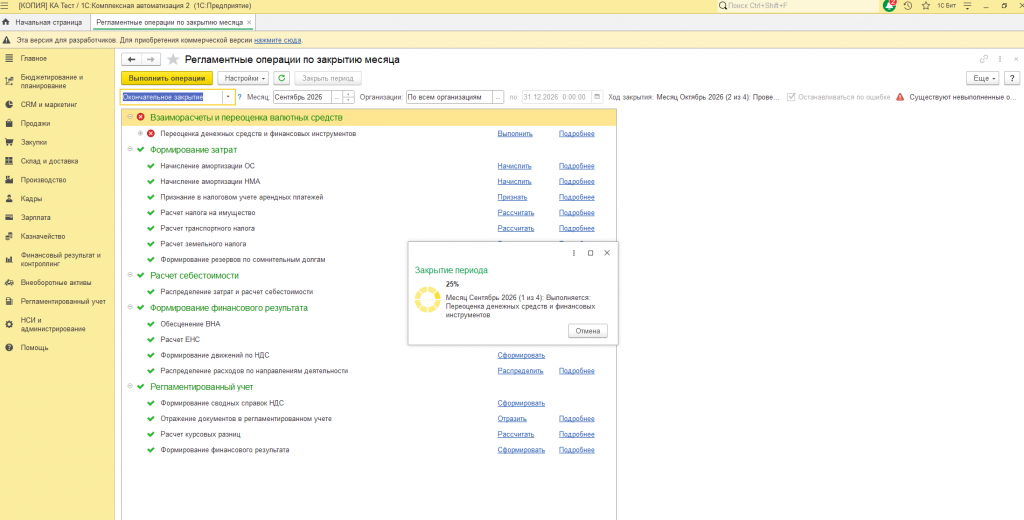Screen dimensions: 1024x520
Task: Click Подробнее for Расчет курсовых разниц
Action: click(577, 434)
